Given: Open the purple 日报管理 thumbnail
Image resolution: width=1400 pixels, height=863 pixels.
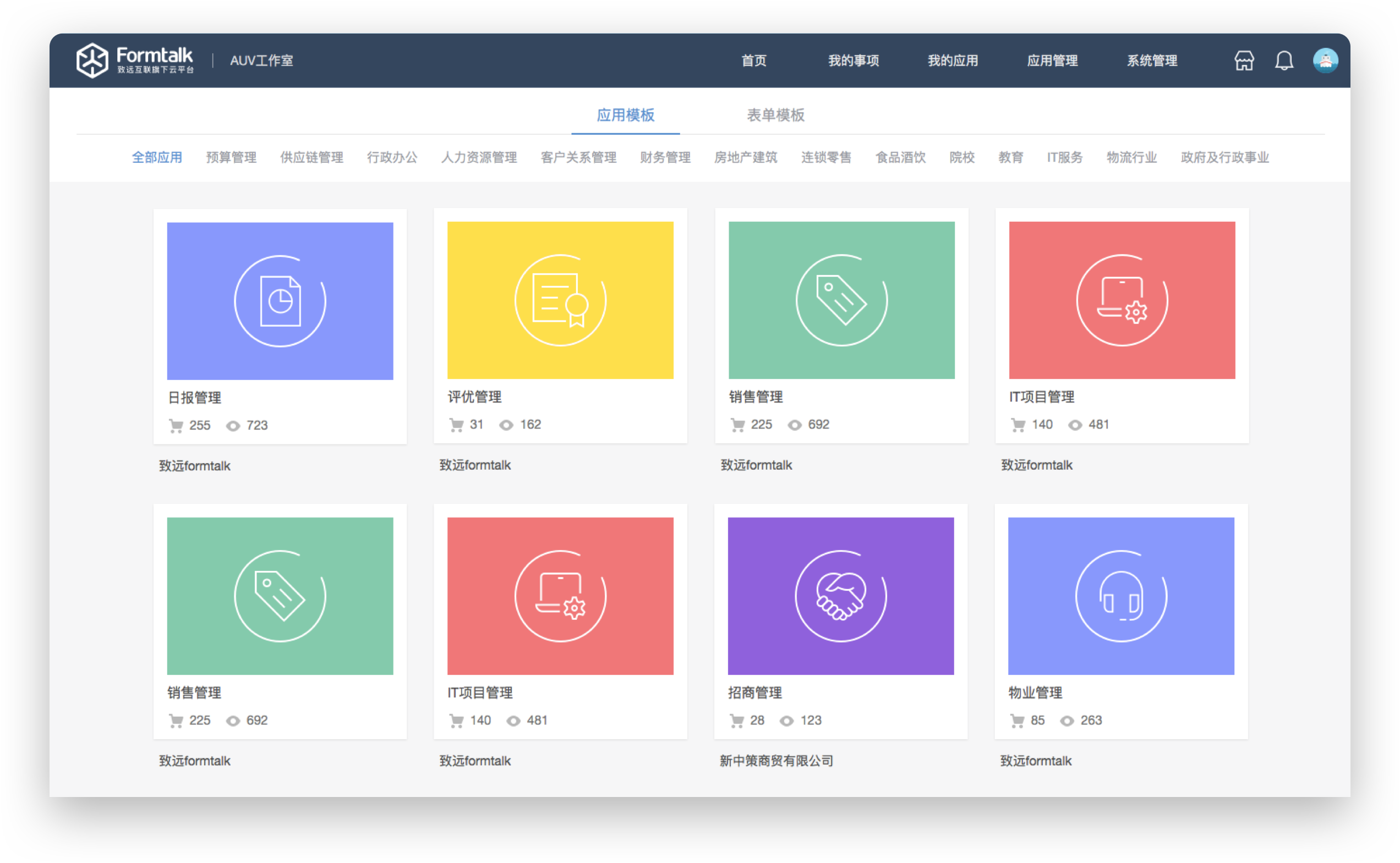Looking at the screenshot, I should click(280, 301).
